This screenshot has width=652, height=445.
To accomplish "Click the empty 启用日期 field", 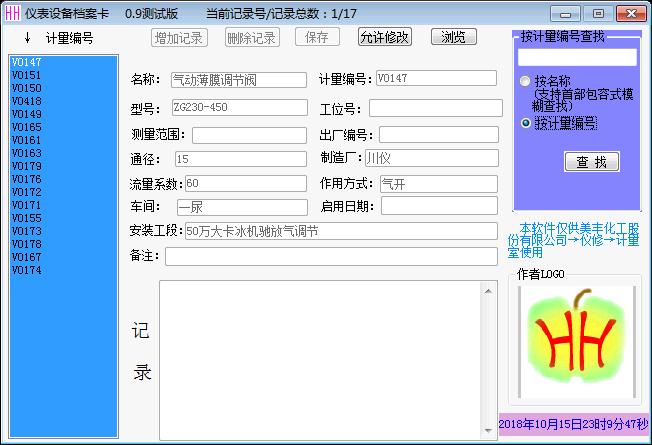I will (x=439, y=206).
